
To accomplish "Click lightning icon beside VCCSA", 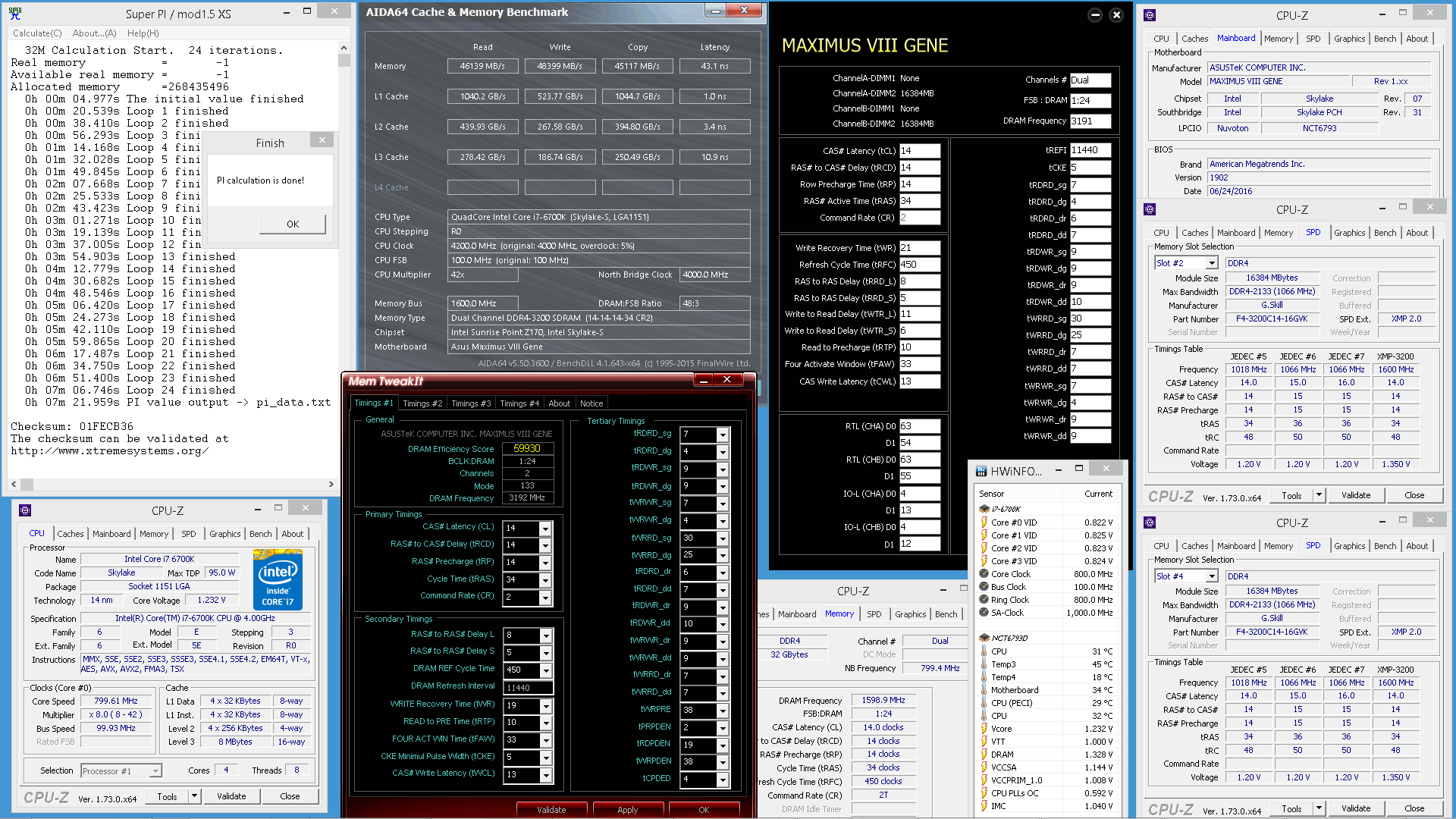I will [x=984, y=767].
